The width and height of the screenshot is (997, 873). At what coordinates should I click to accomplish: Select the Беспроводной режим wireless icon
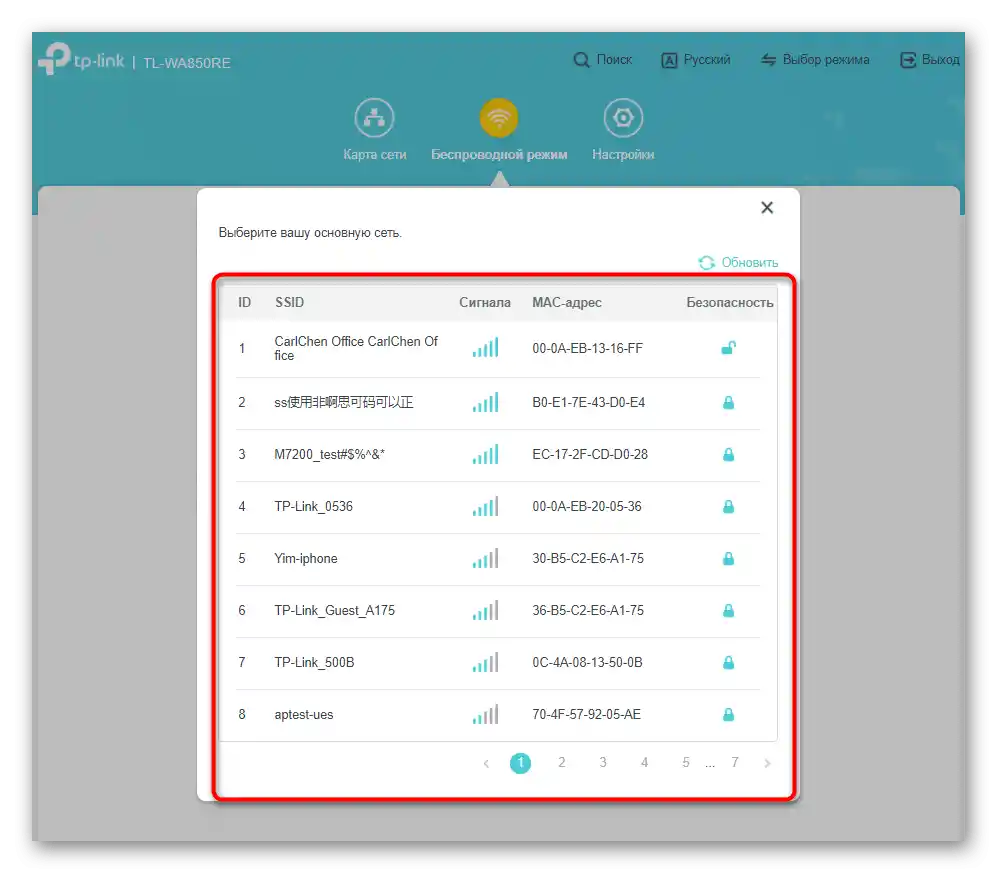point(498,118)
